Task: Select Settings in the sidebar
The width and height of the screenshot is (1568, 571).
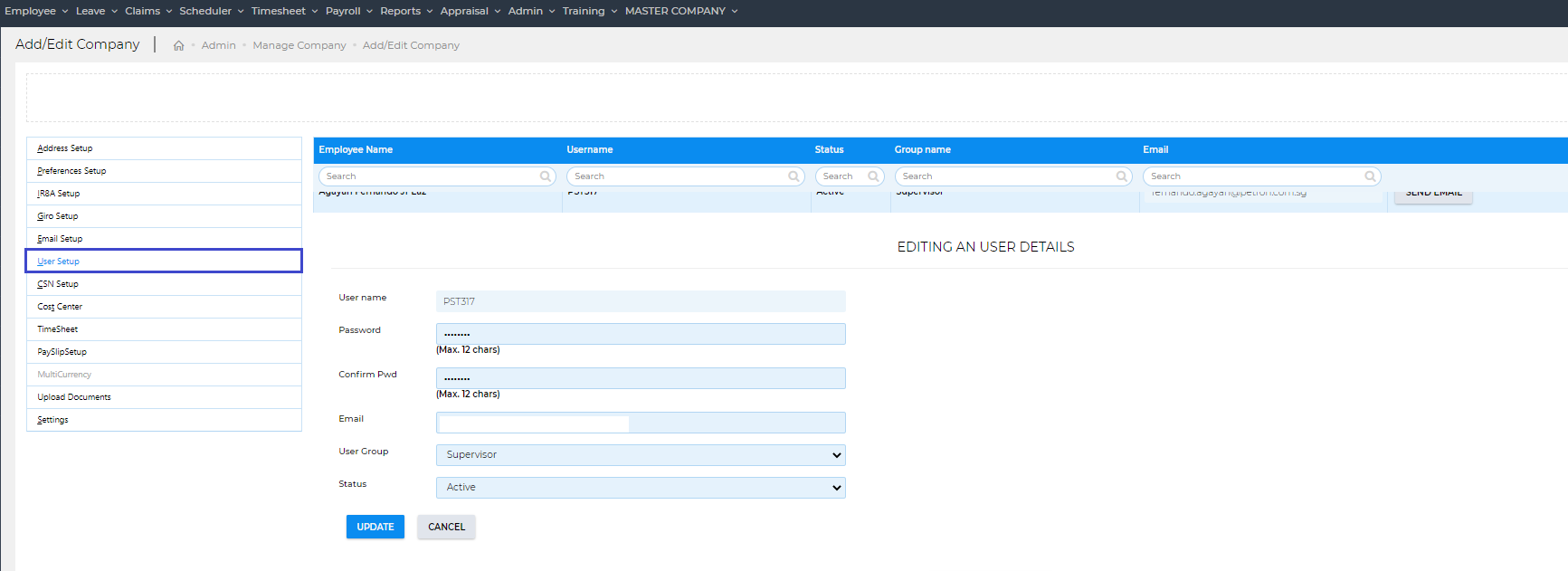Action: pyautogui.click(x=164, y=420)
